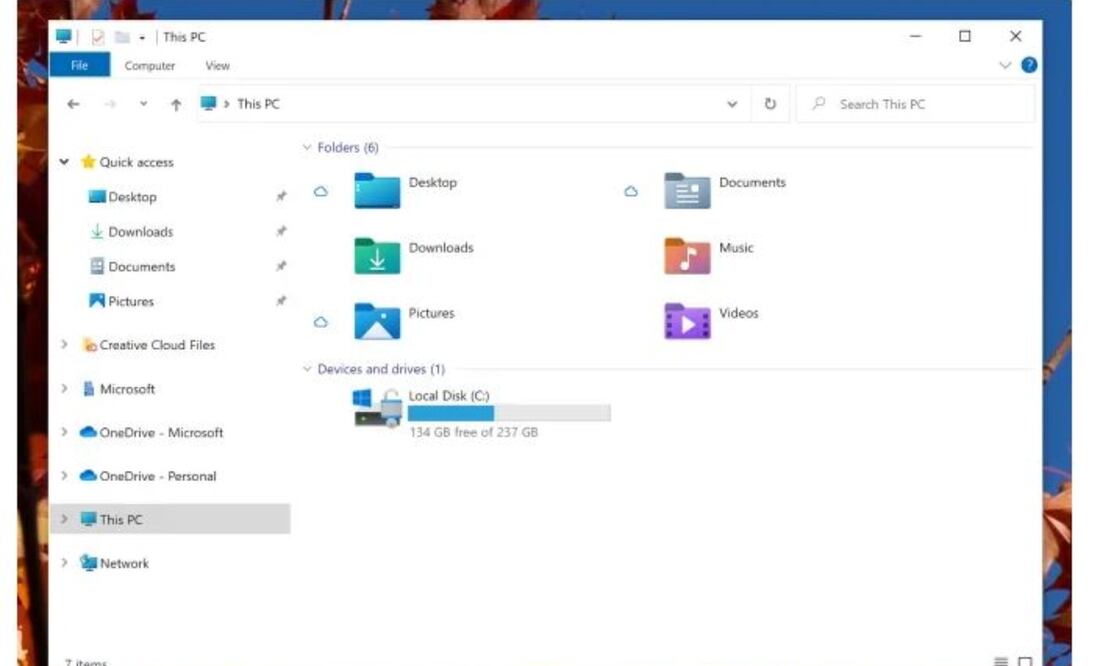Expand OneDrive - Personal in the sidebar
The width and height of the screenshot is (1100, 666).
[x=65, y=476]
